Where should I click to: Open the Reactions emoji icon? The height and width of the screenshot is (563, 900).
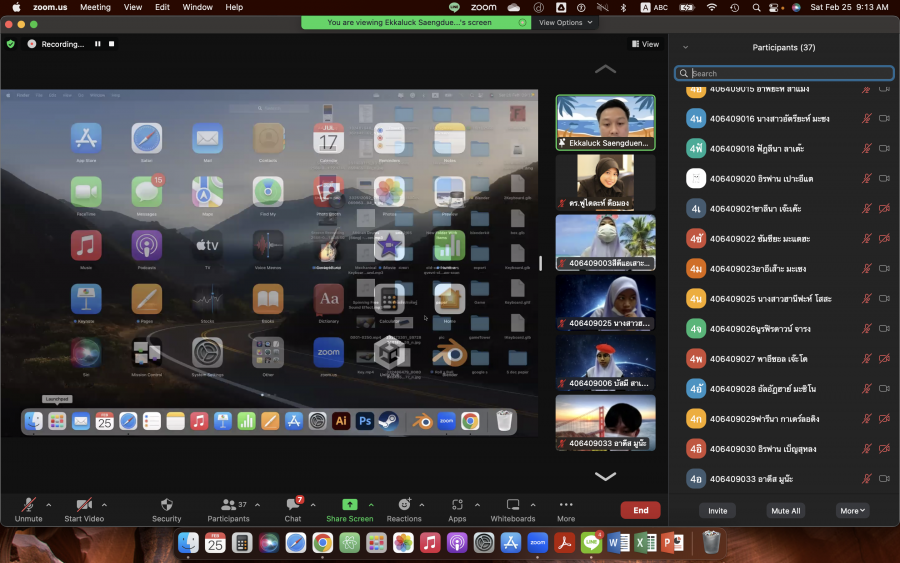tap(404, 506)
